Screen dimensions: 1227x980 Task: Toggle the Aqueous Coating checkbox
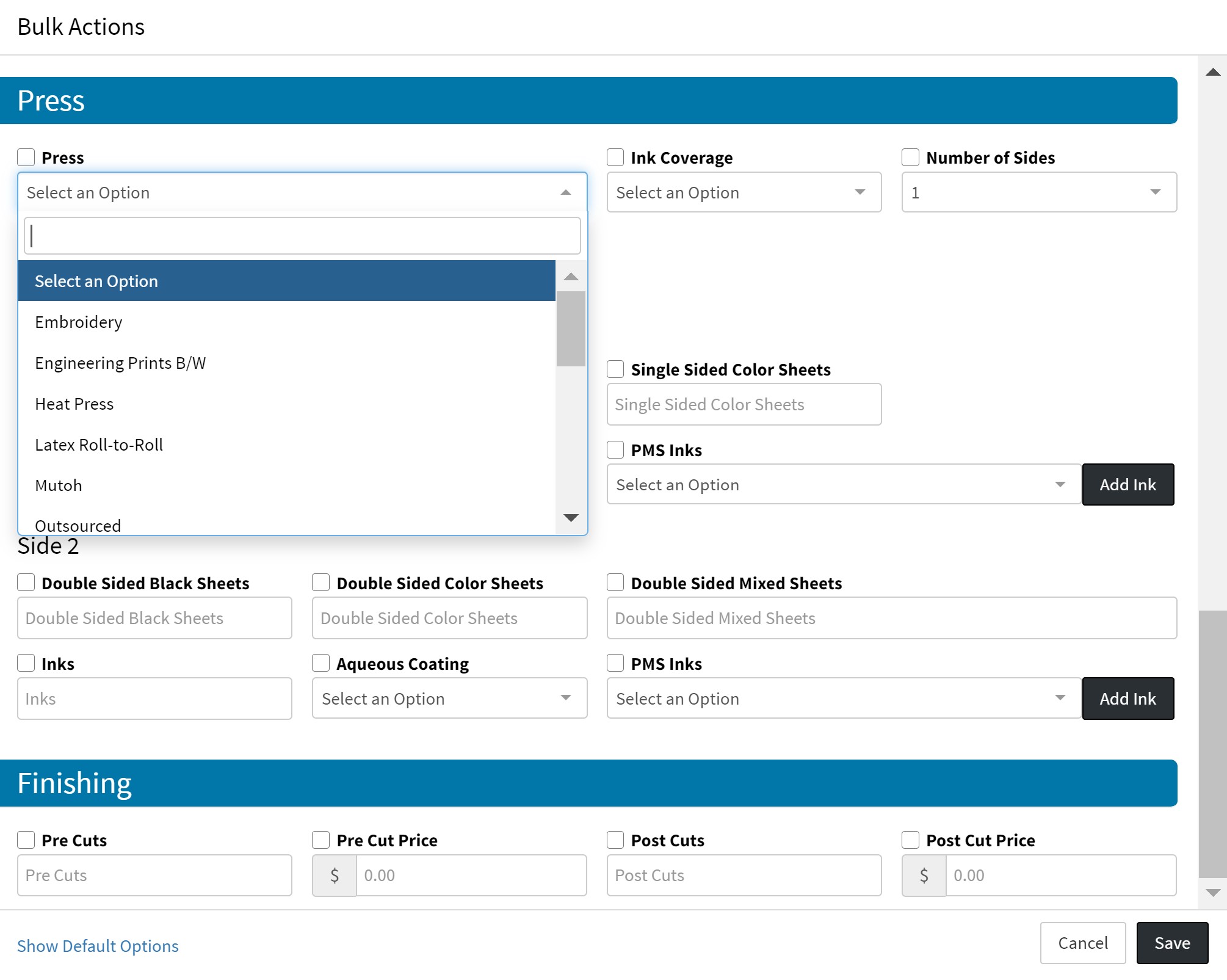tap(320, 663)
